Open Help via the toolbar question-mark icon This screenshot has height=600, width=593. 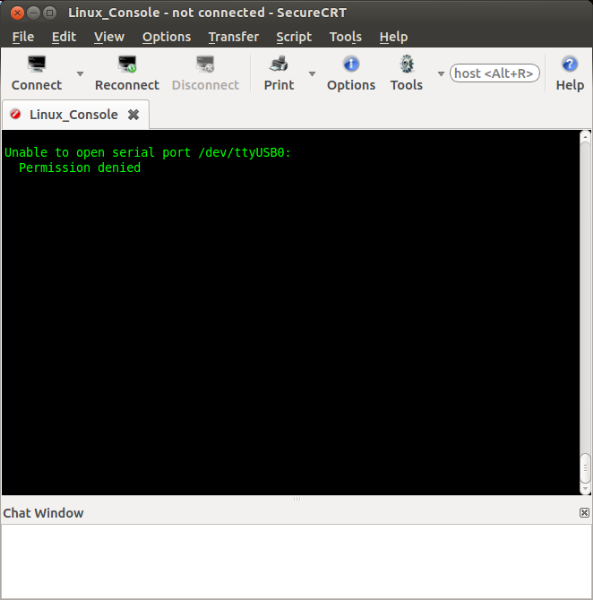tap(570, 64)
